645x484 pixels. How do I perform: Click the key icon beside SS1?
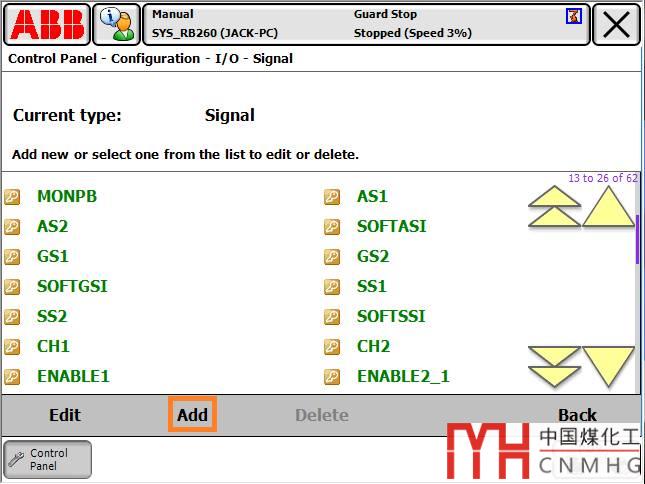click(x=332, y=287)
